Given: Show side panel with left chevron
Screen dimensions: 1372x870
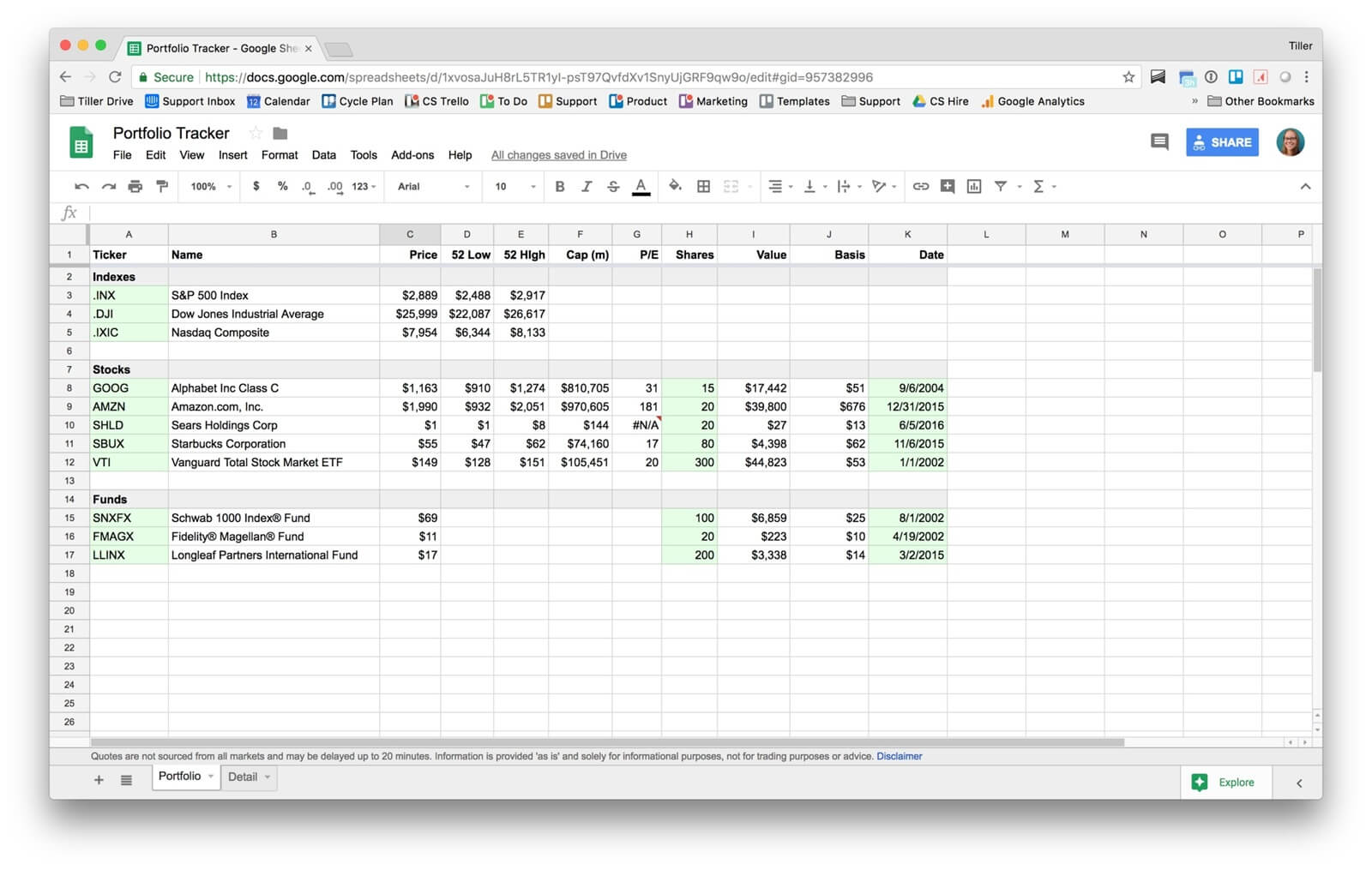Looking at the screenshot, I should [x=1299, y=783].
